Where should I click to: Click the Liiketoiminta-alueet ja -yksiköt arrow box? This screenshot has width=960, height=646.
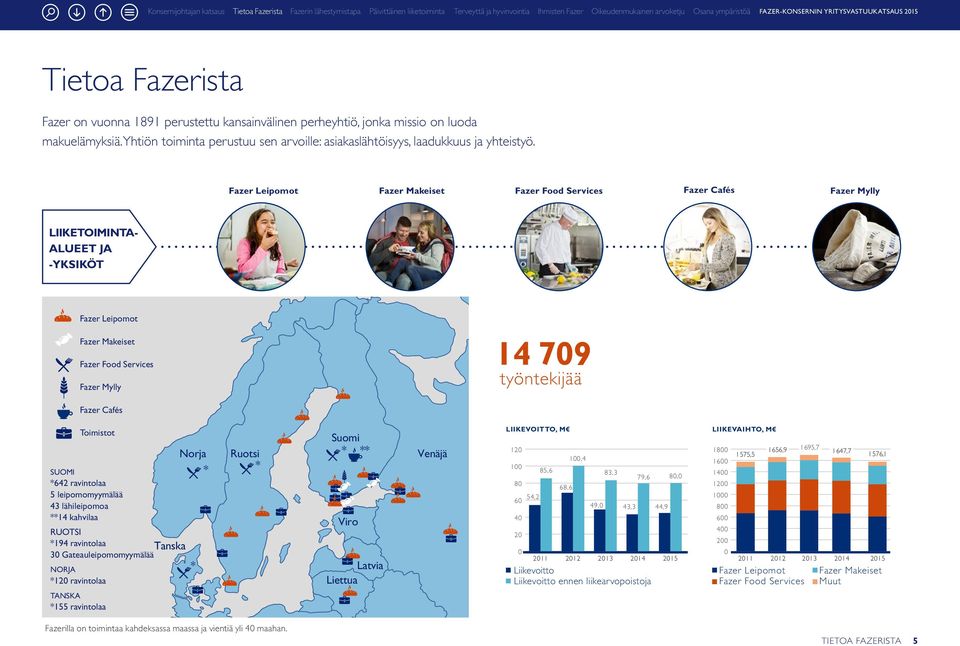coord(98,247)
